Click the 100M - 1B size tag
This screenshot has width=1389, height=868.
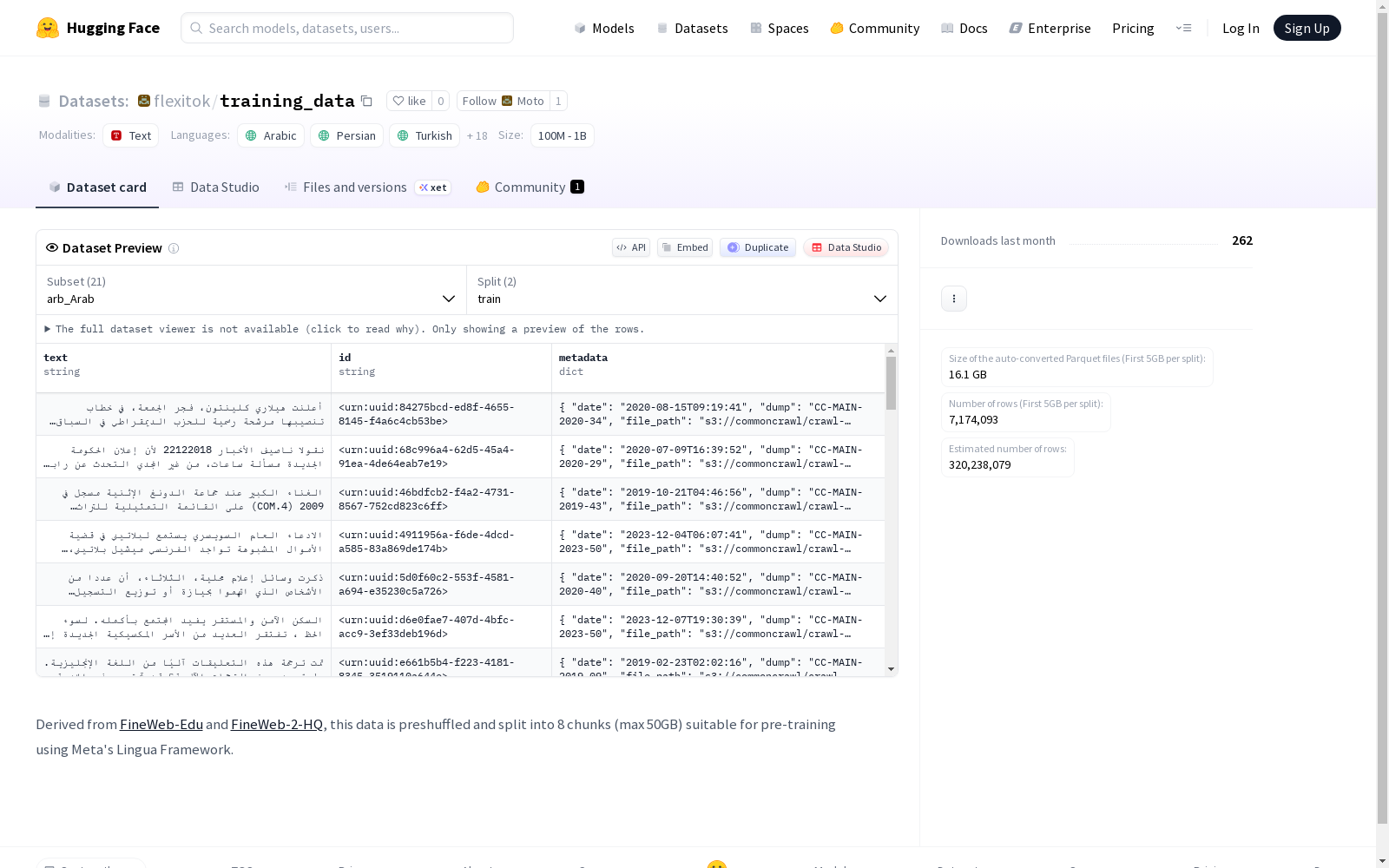point(563,135)
